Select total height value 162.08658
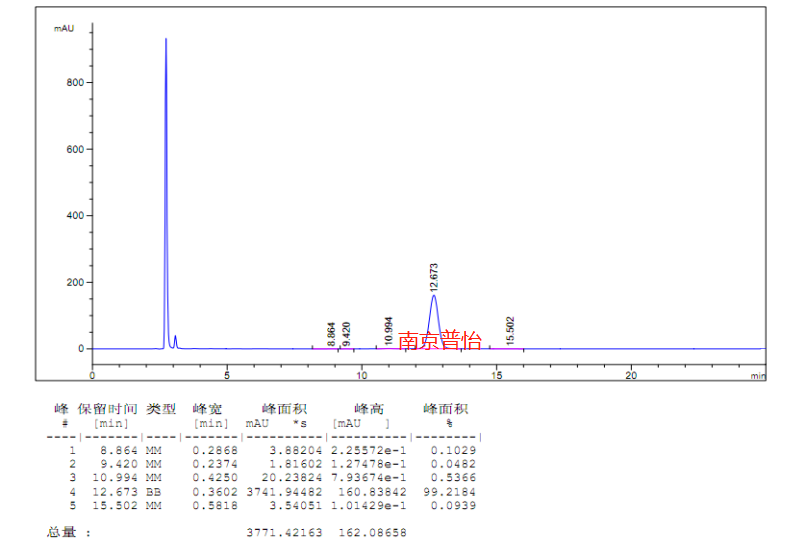Viewport: 787px width, 548px height. coord(369,533)
